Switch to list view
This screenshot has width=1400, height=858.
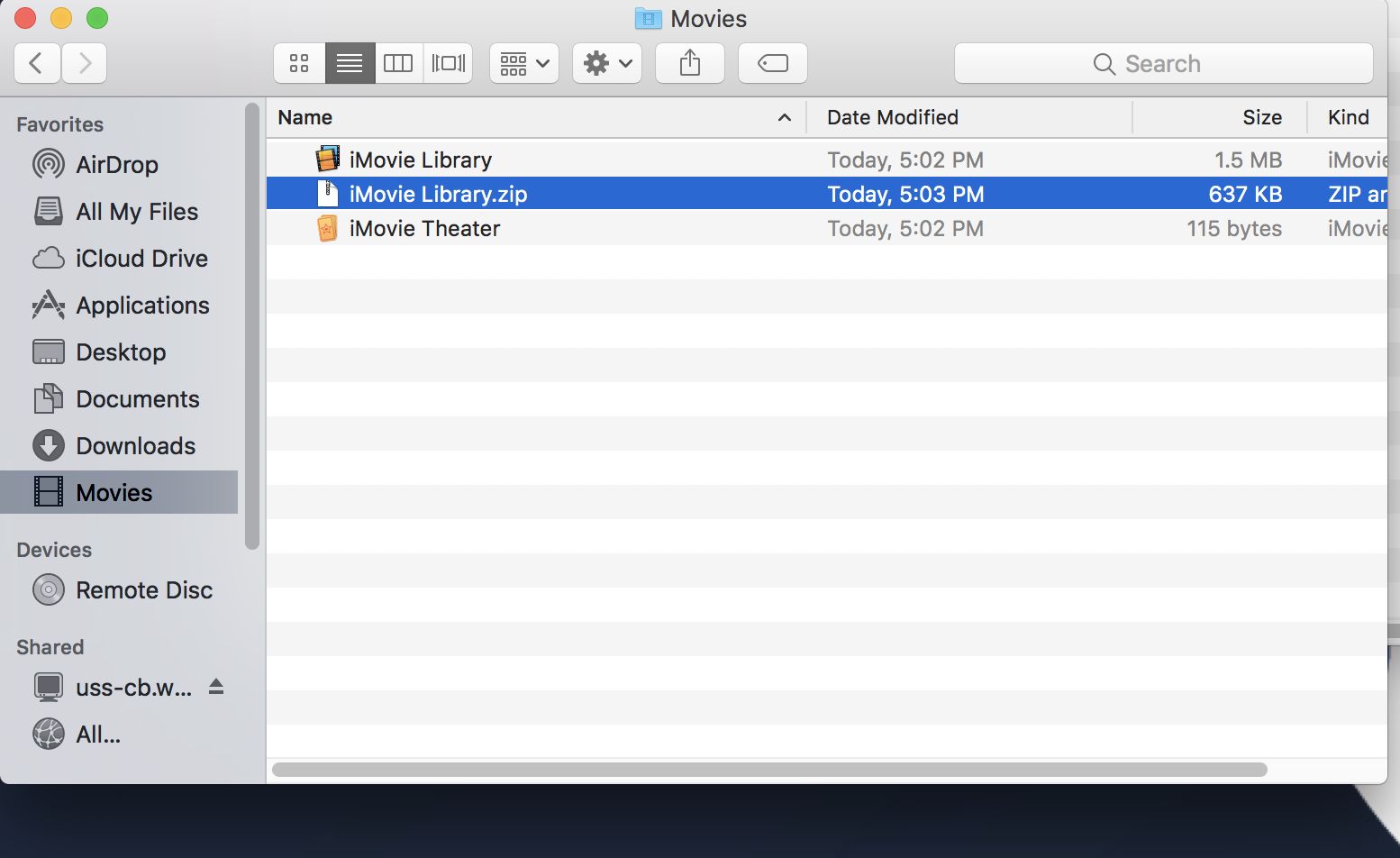coord(350,63)
